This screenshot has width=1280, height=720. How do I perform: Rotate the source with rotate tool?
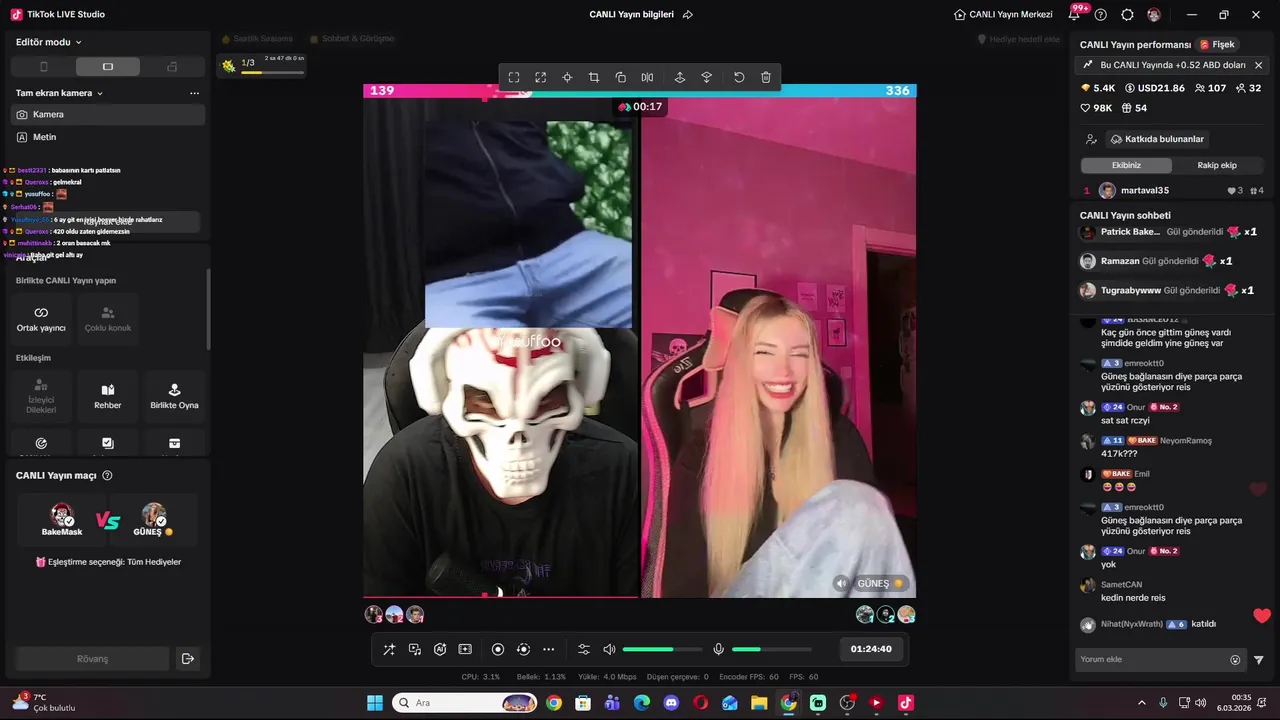(621, 77)
